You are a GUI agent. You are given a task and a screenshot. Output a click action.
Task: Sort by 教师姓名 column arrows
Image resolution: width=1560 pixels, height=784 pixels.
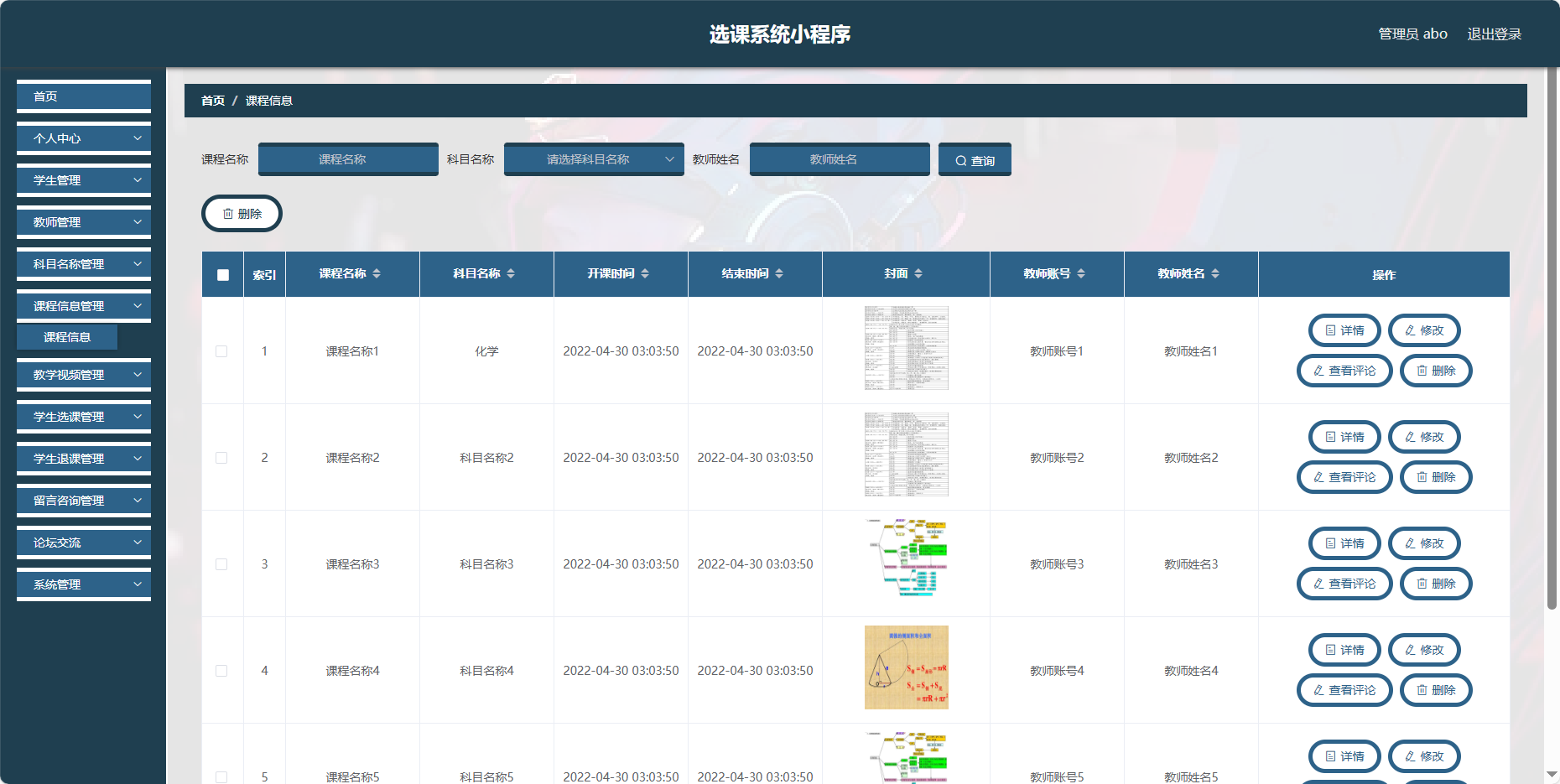(1215, 273)
